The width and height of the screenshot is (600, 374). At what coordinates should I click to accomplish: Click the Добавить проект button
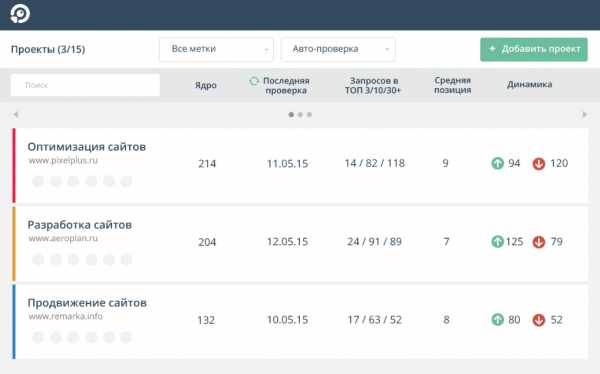[534, 49]
